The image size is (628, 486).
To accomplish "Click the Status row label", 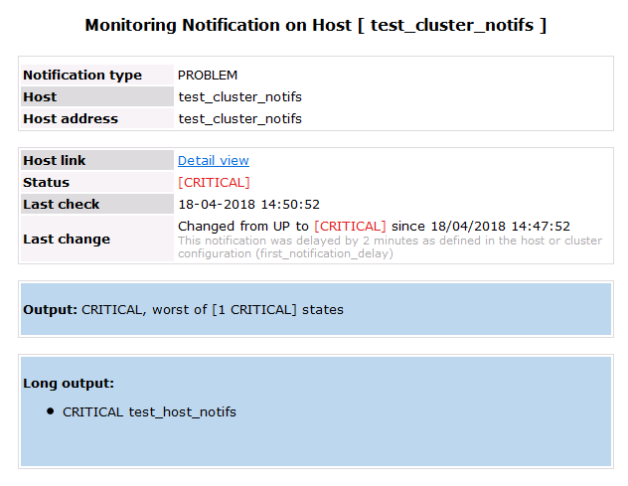I will point(45,183).
